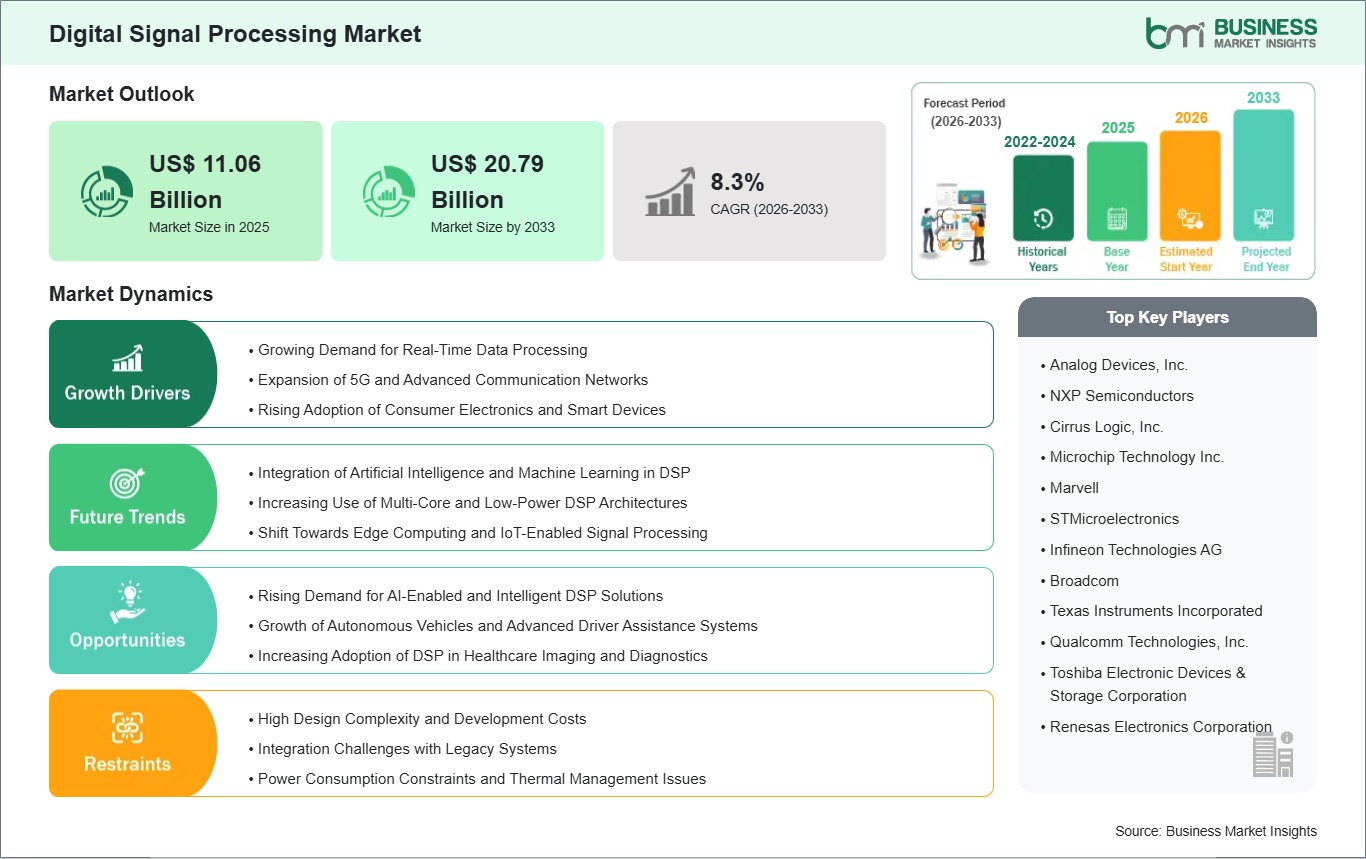The width and height of the screenshot is (1366, 859).
Task: Click the 2025 market size donut icon
Action: coord(107,191)
